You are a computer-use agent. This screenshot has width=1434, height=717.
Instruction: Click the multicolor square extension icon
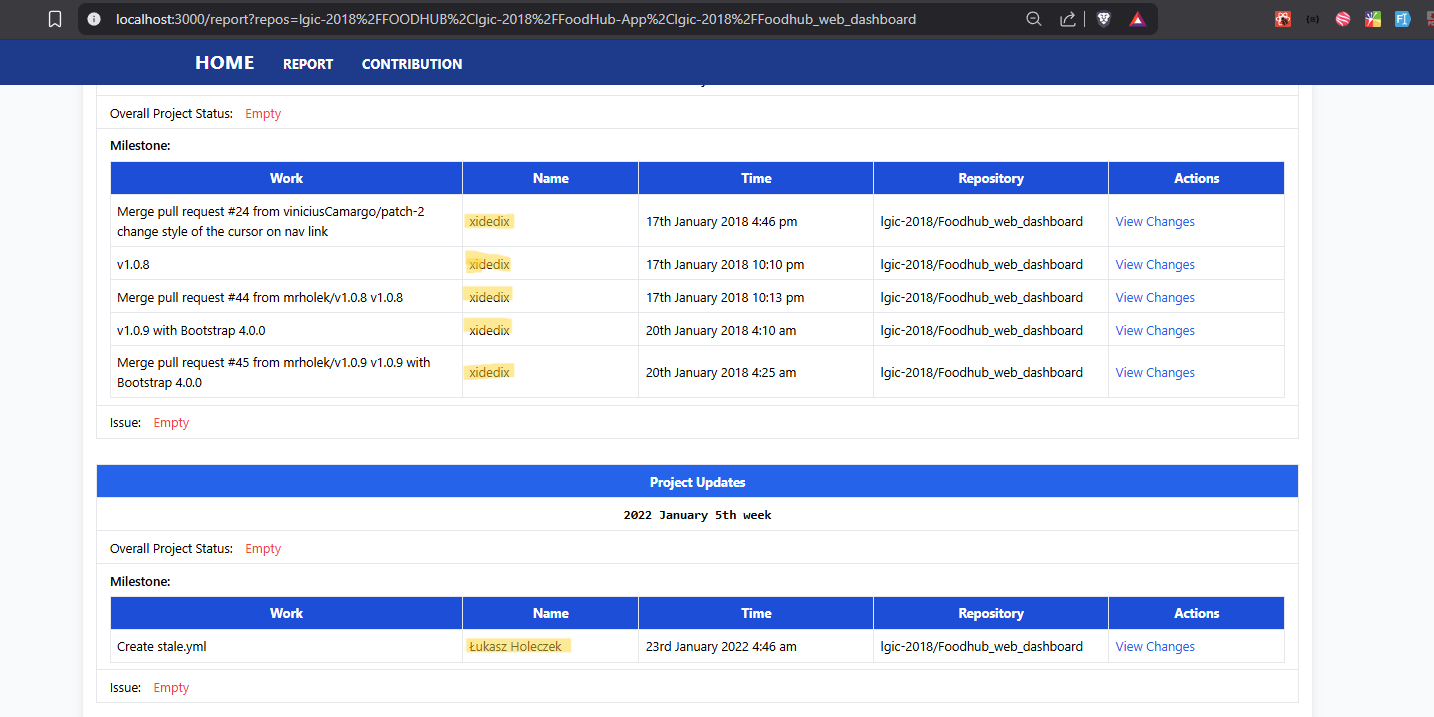point(1373,19)
